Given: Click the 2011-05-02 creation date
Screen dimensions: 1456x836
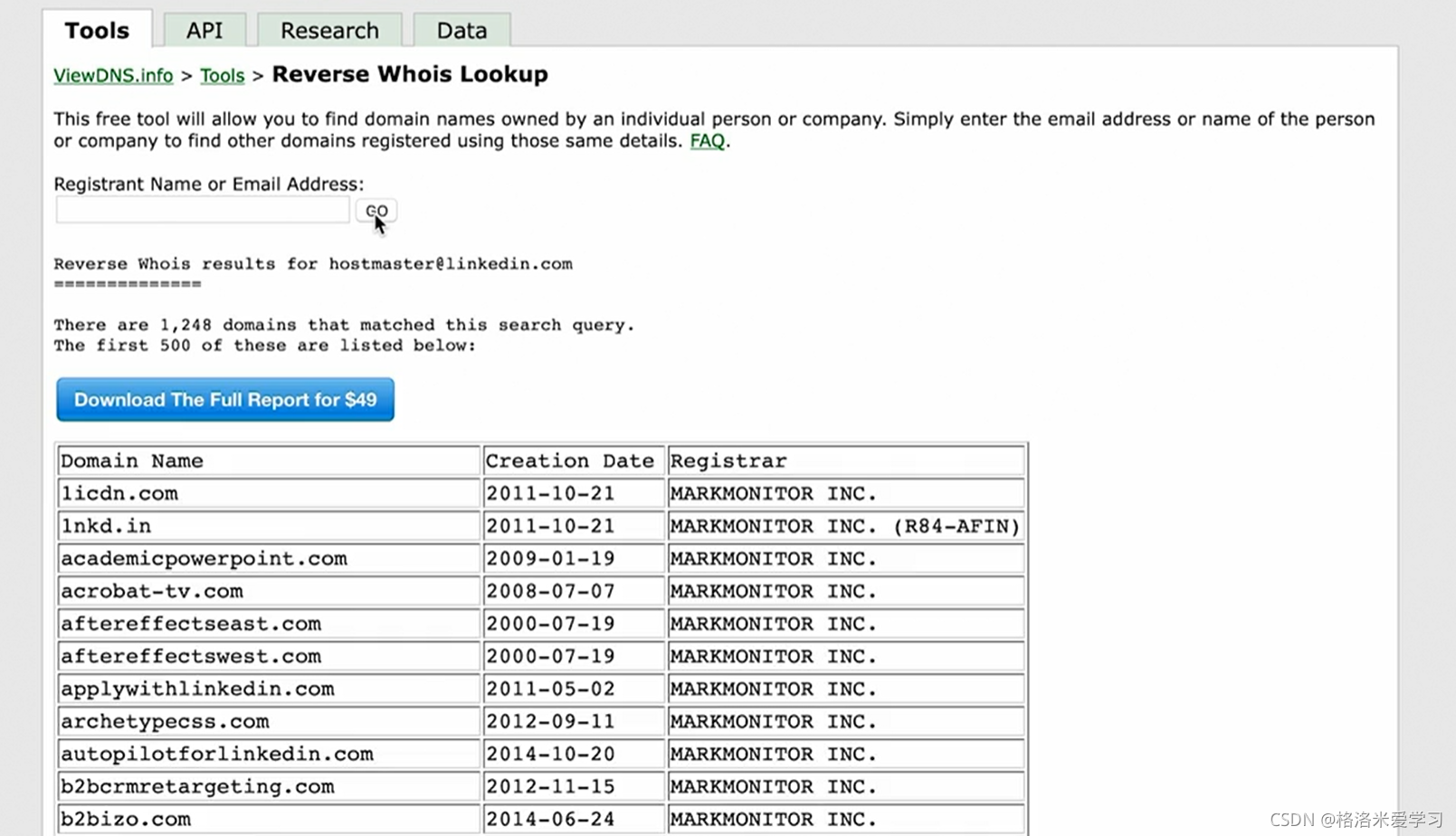Looking at the screenshot, I should [x=574, y=689].
